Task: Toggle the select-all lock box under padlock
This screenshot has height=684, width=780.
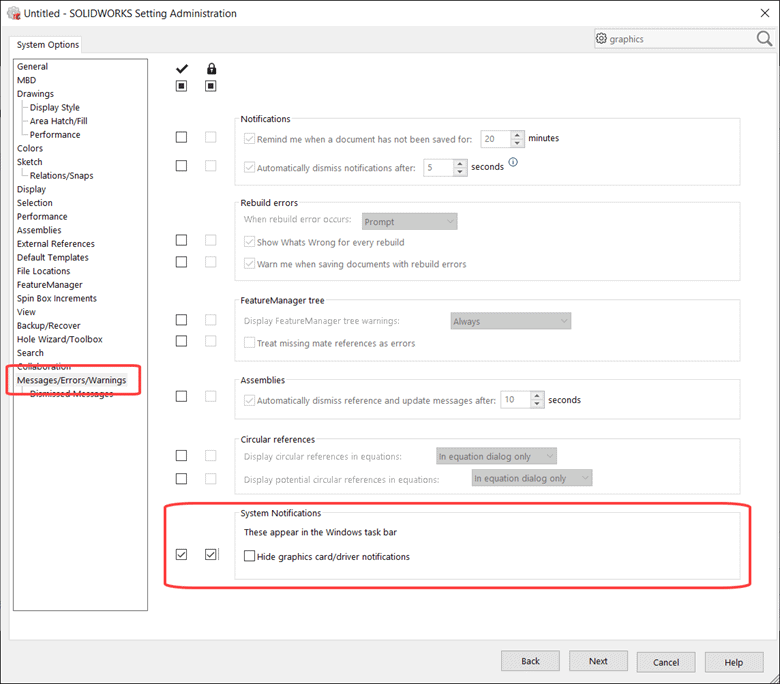Action: [210, 86]
